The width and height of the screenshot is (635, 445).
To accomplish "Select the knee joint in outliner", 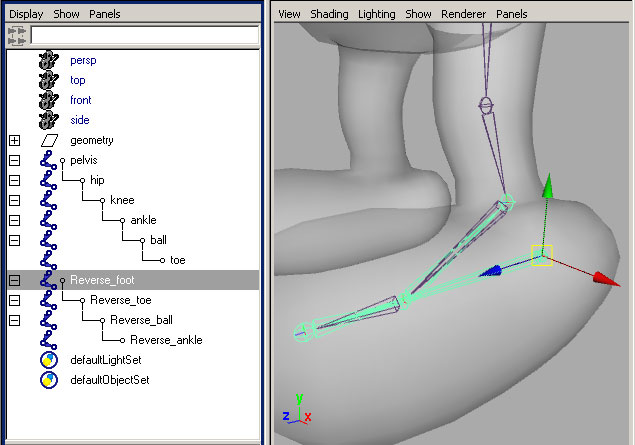I will coord(122,200).
